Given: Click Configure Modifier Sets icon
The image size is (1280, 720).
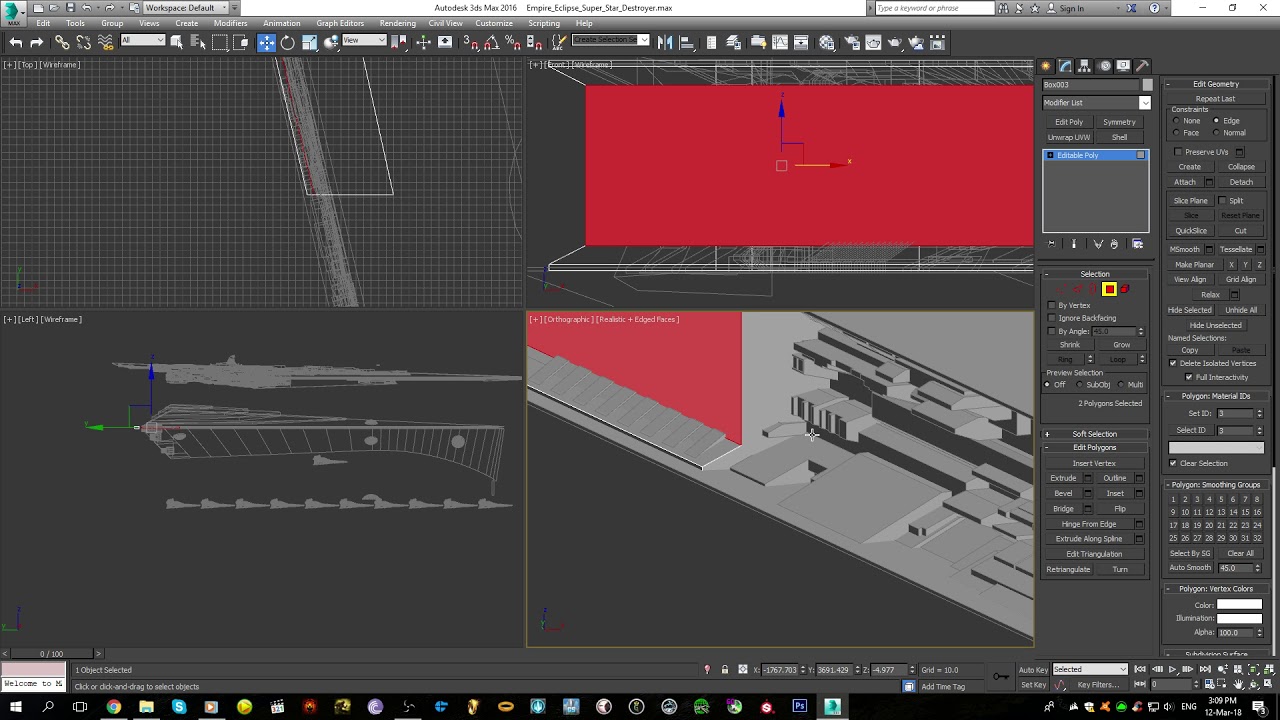Looking at the screenshot, I should pyautogui.click(x=1137, y=244).
